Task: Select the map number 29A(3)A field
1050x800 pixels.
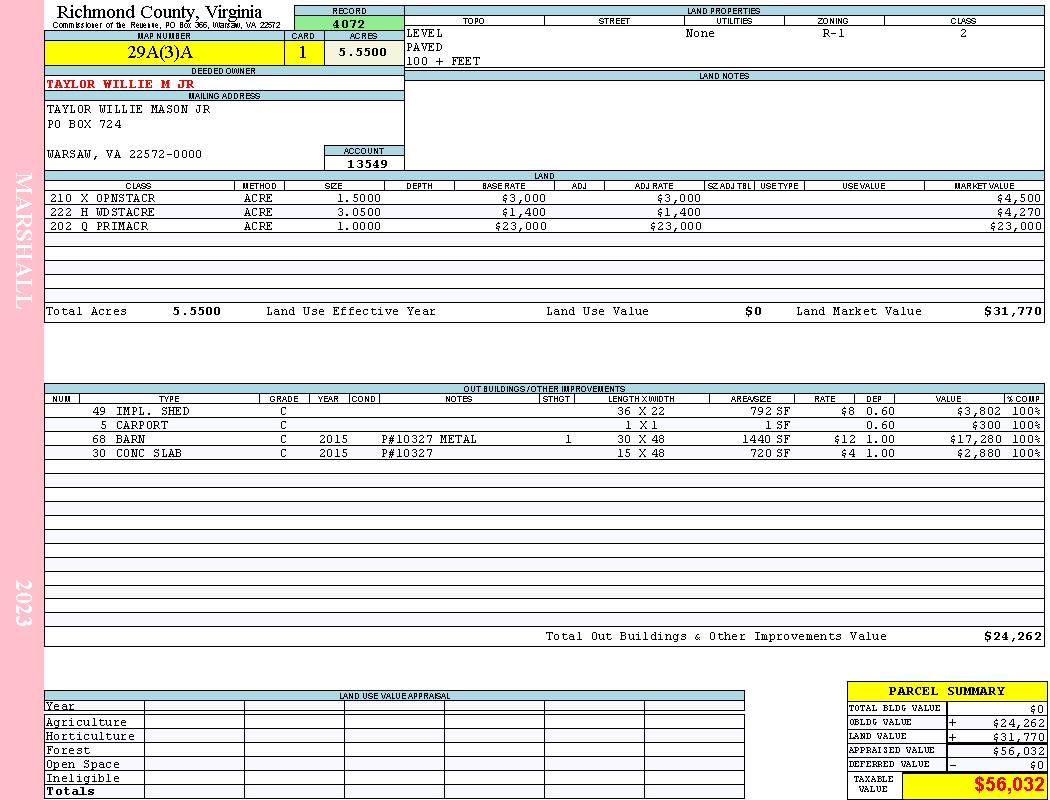Action: coord(164,52)
